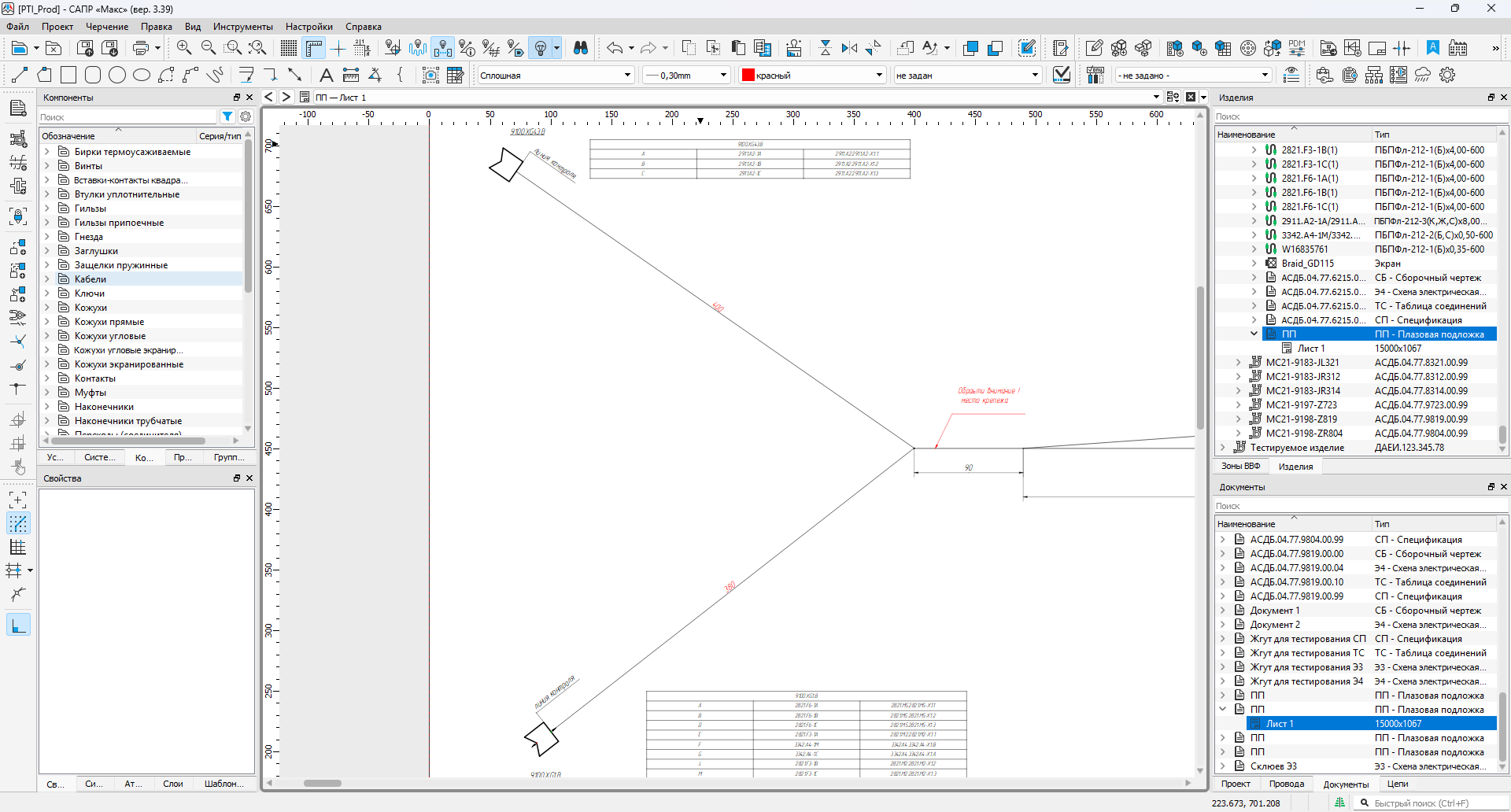1511x812 pixels.
Task: Expand the Кабели folder in components tree
Action: 47,279
